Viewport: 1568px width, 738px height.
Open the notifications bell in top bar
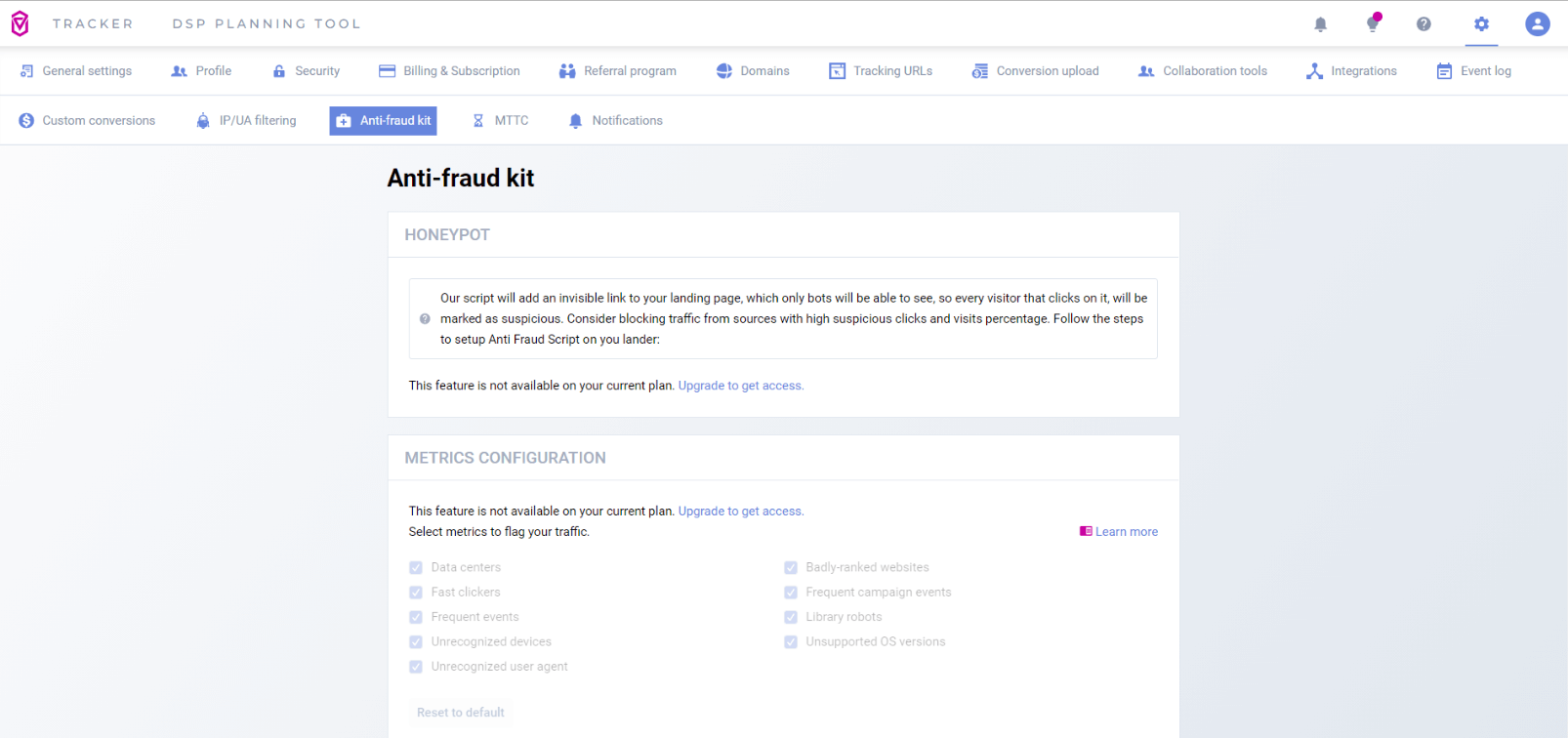coord(1320,24)
